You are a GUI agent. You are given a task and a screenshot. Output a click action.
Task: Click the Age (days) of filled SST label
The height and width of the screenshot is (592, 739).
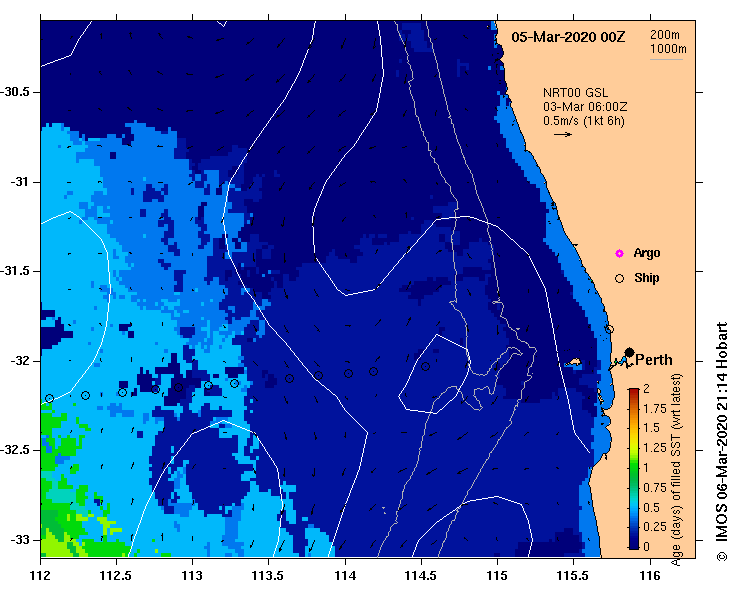click(x=677, y=469)
